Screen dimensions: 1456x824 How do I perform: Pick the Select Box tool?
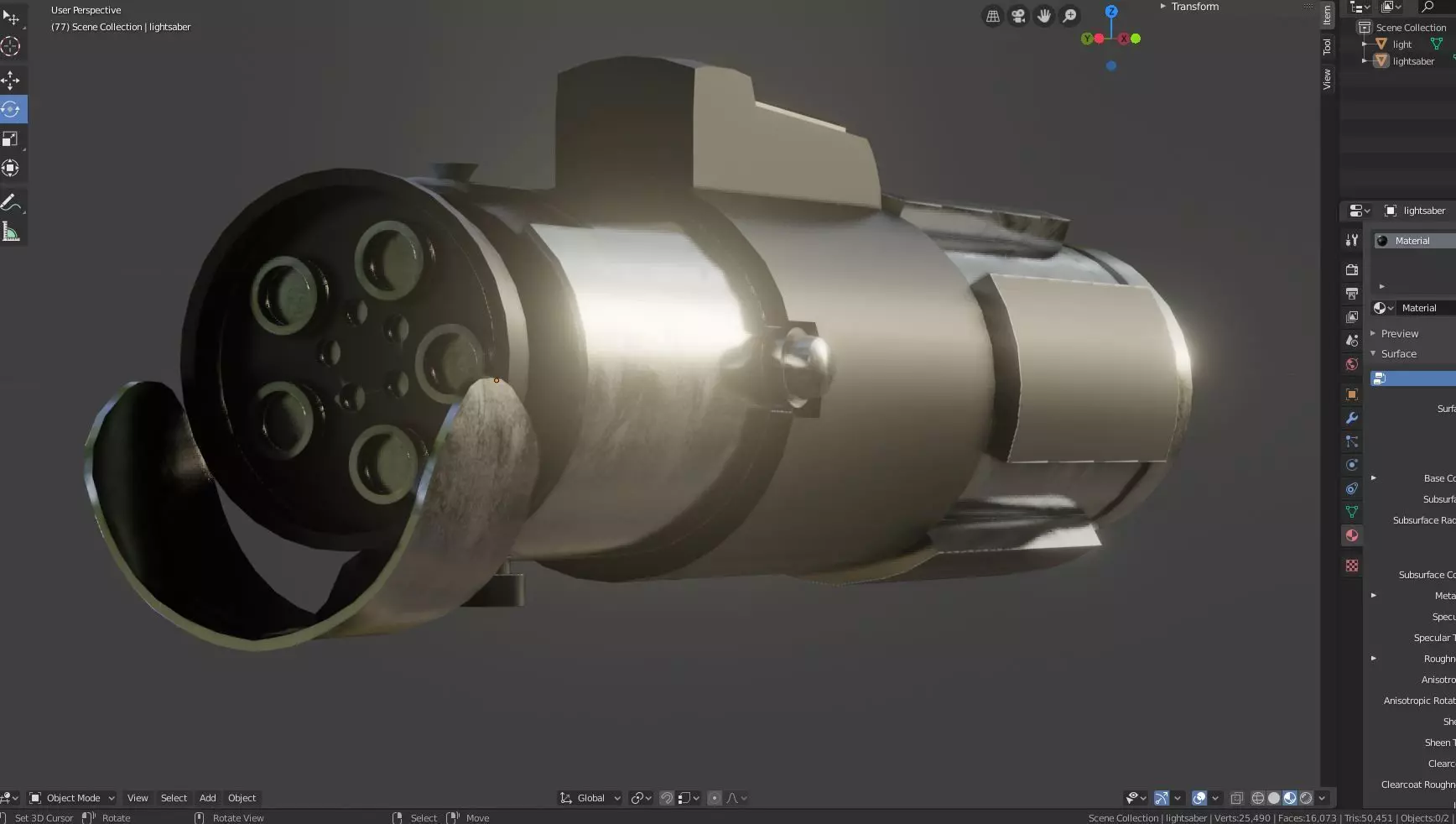coord(11,17)
